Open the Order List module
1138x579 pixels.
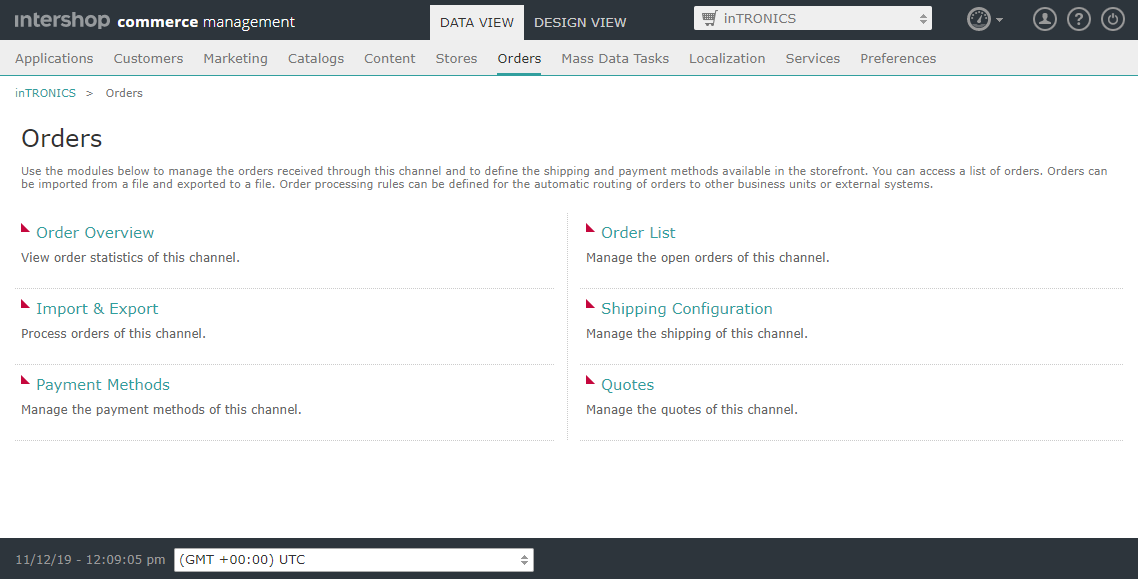(x=638, y=232)
